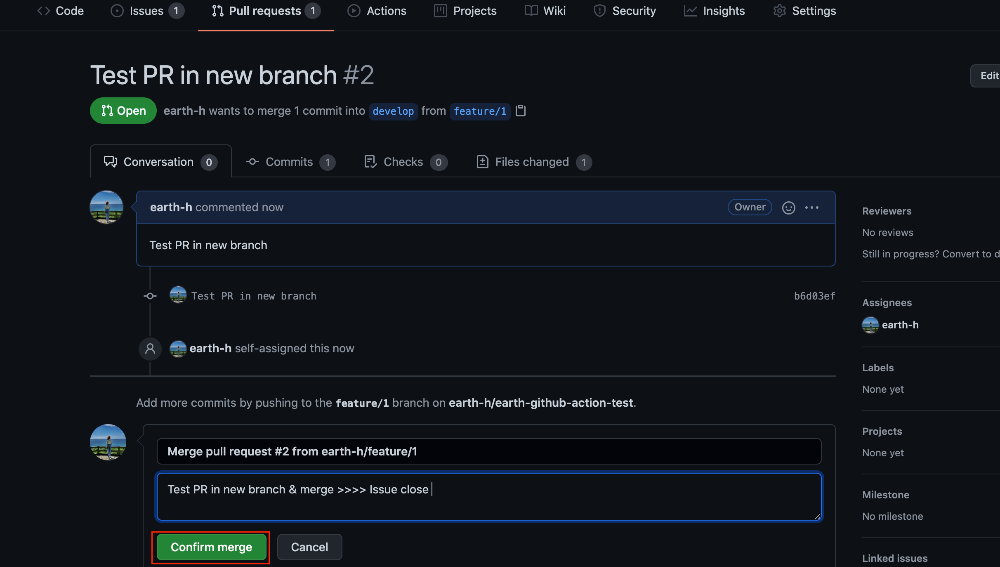Click earth-h name in comment header
The width and height of the screenshot is (1000, 567).
[171, 207]
